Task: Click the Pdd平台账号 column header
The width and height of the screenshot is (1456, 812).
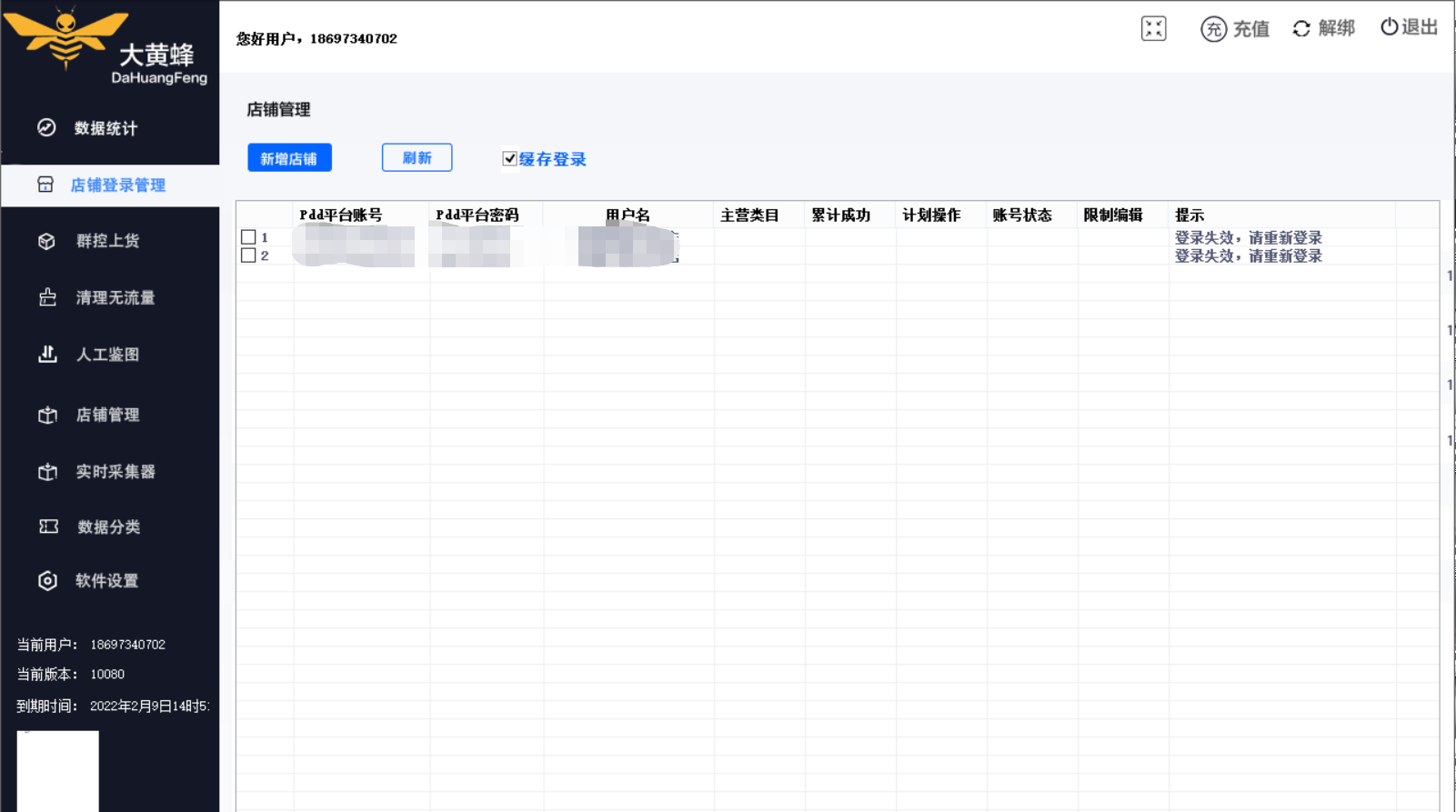Action: coord(341,216)
